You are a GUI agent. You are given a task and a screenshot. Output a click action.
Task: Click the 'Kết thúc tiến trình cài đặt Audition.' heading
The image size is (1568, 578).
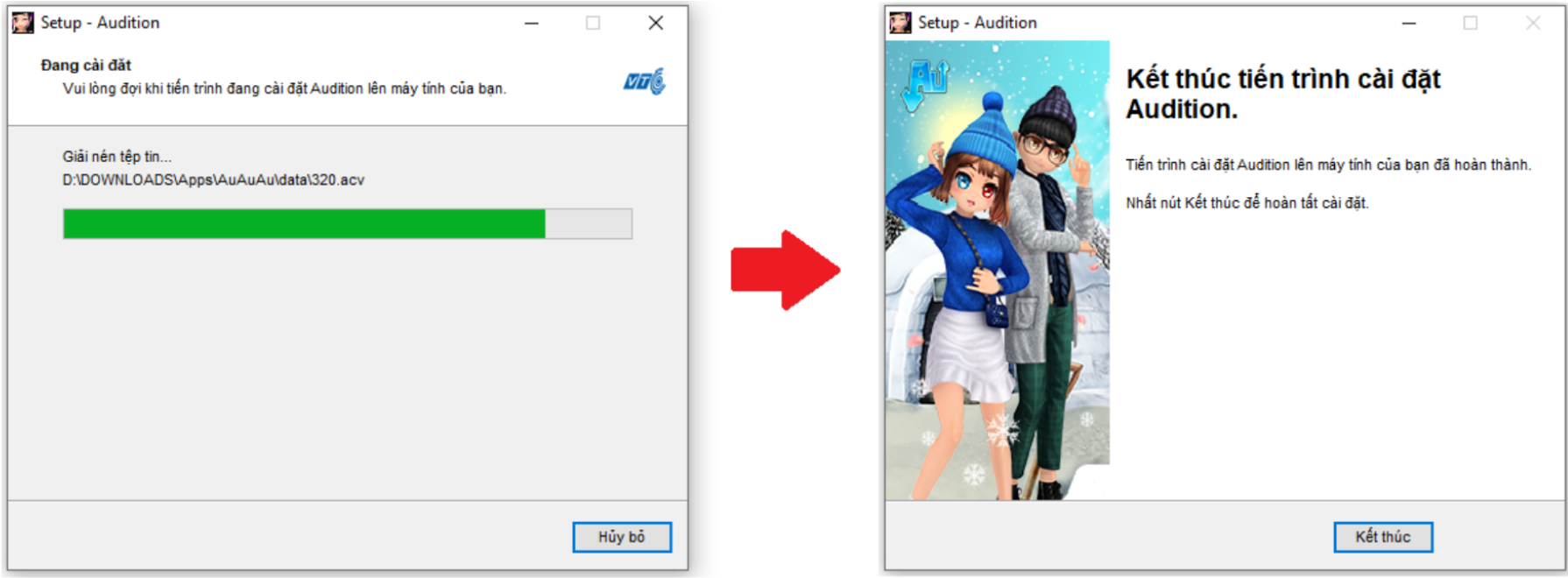[1283, 94]
